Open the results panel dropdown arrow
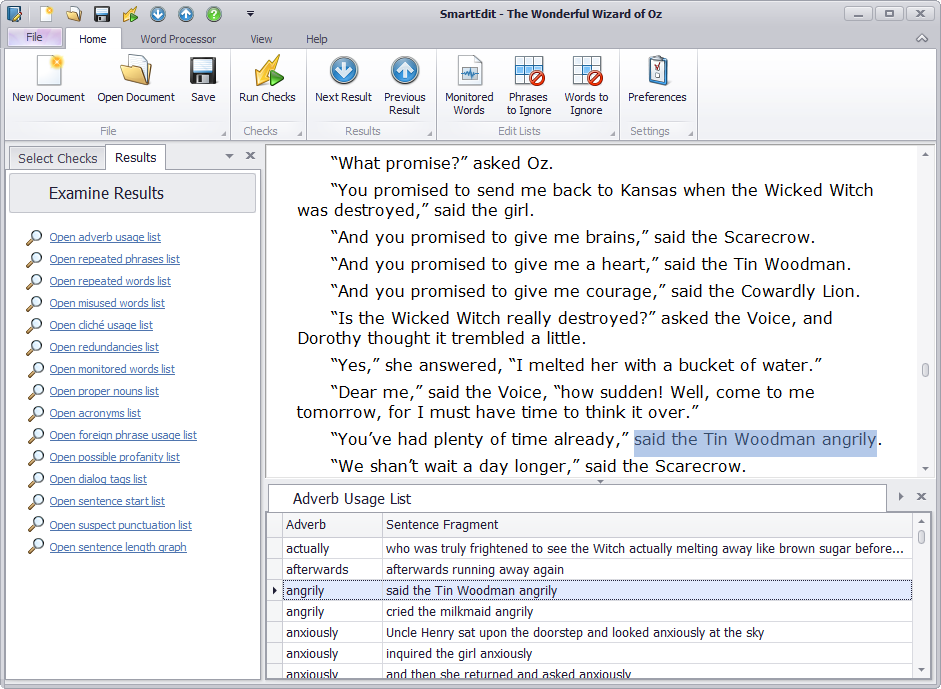941x689 pixels. 229,156
